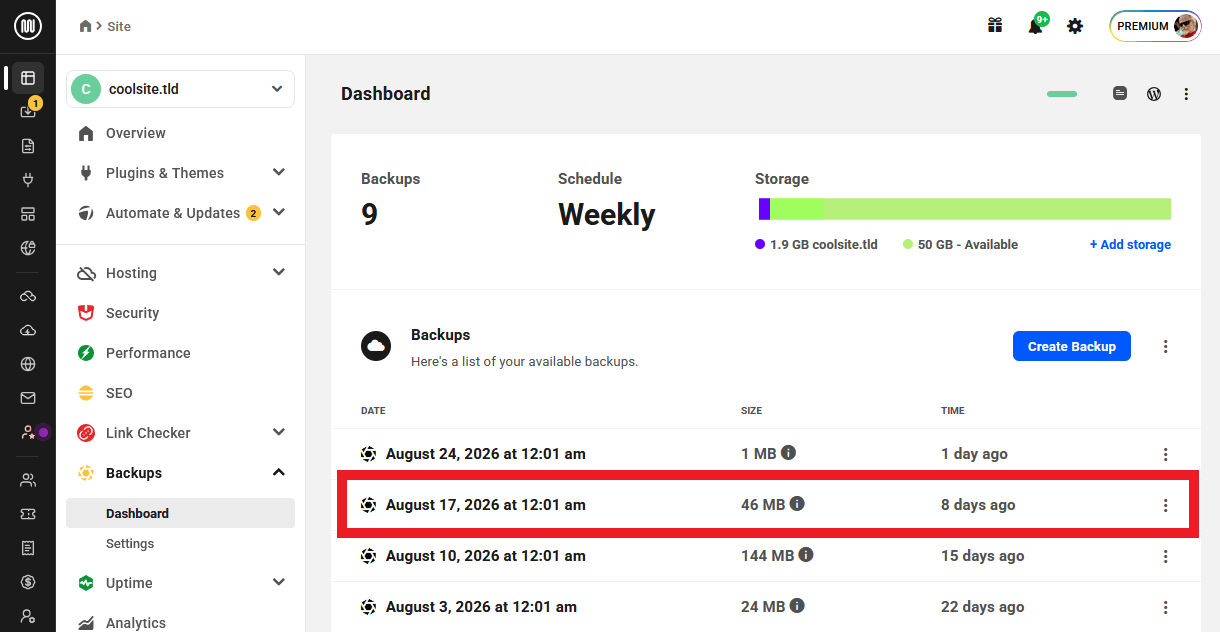Open options for August 24 backup
Image resolution: width=1220 pixels, height=632 pixels.
[1165, 454]
